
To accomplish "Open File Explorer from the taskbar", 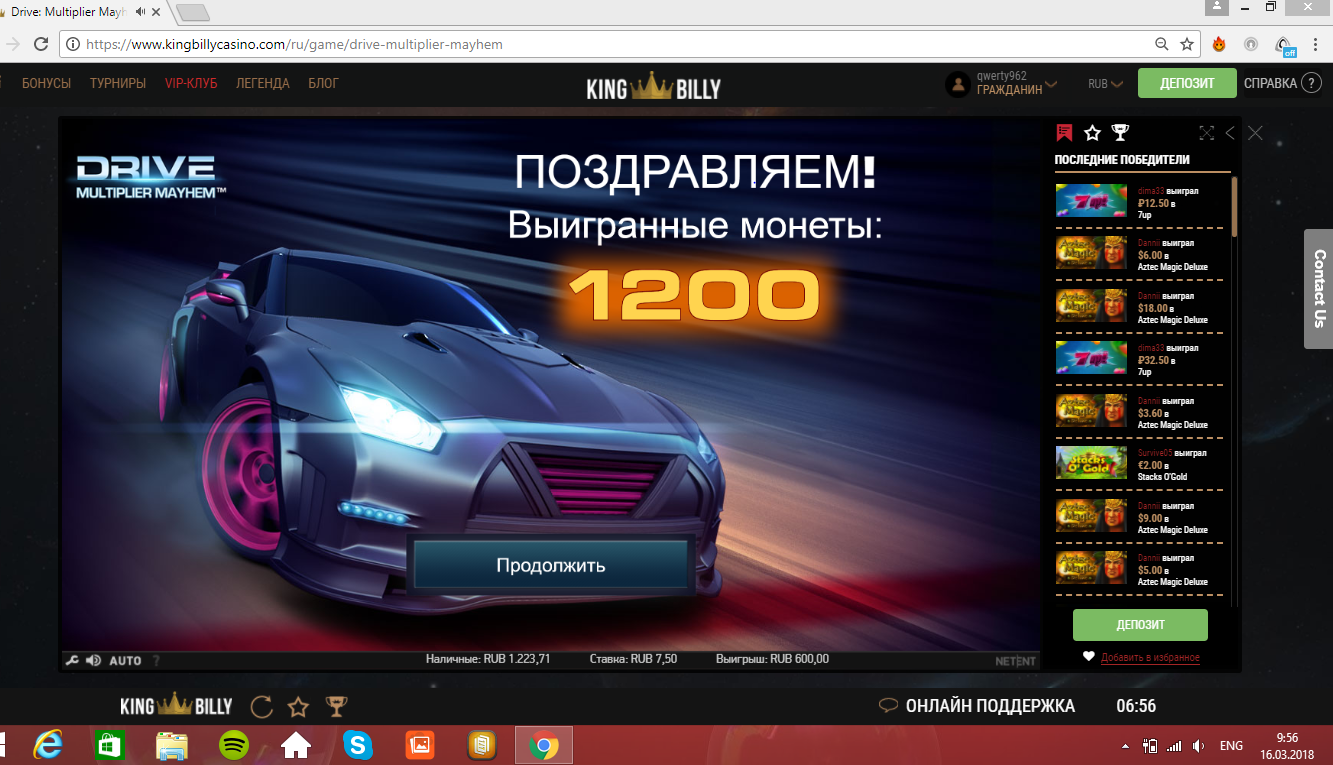I will [171, 745].
